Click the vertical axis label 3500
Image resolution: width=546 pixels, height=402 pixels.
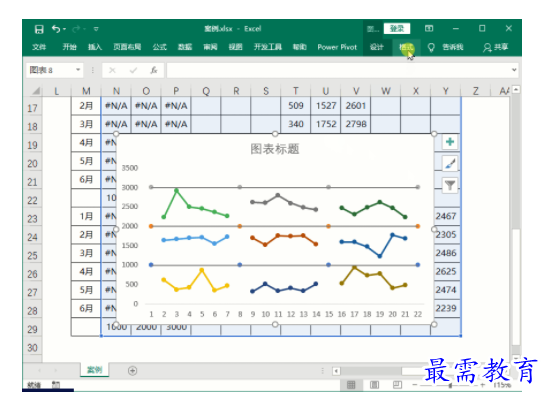tap(130, 168)
